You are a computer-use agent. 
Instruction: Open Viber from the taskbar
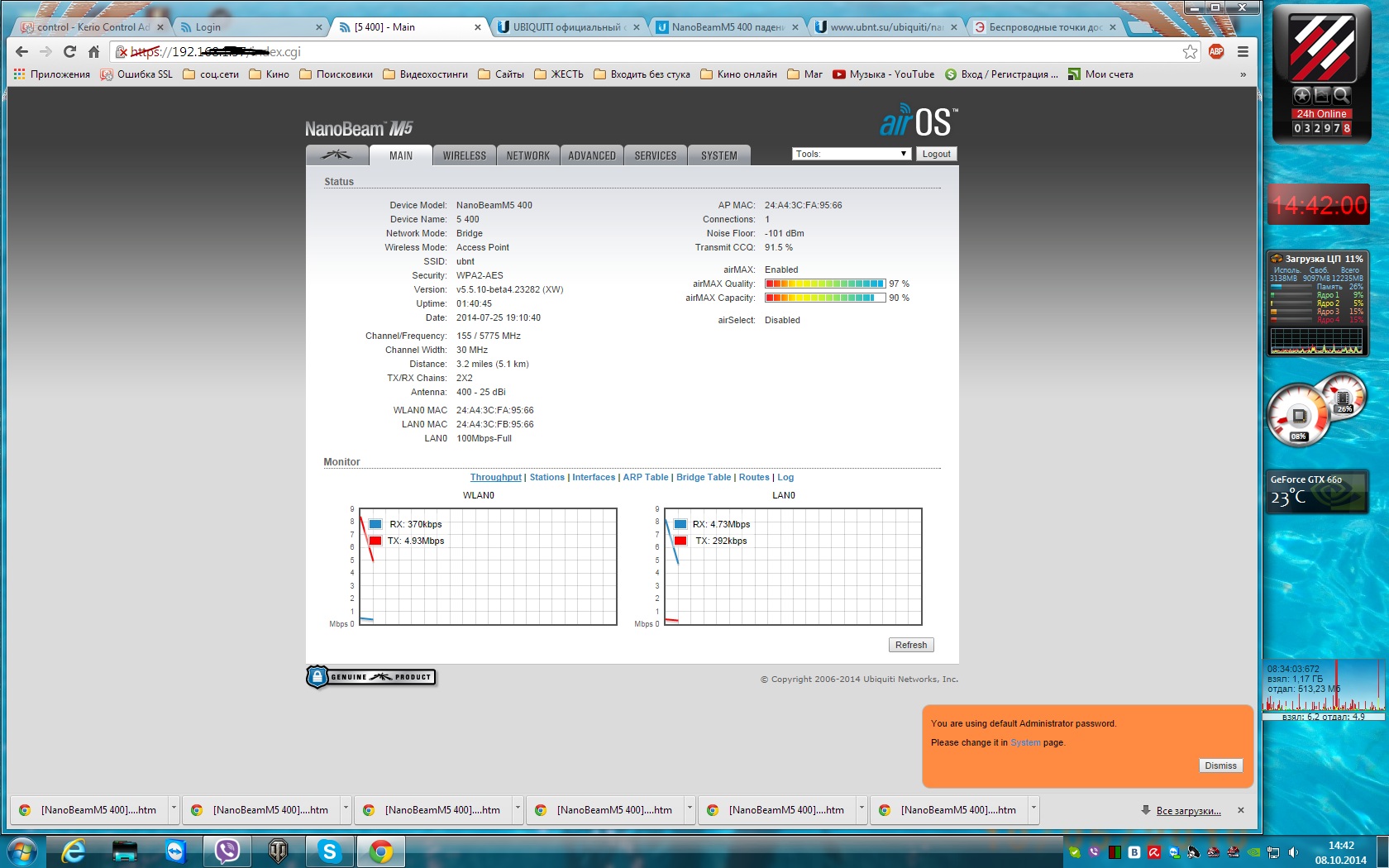(x=227, y=851)
